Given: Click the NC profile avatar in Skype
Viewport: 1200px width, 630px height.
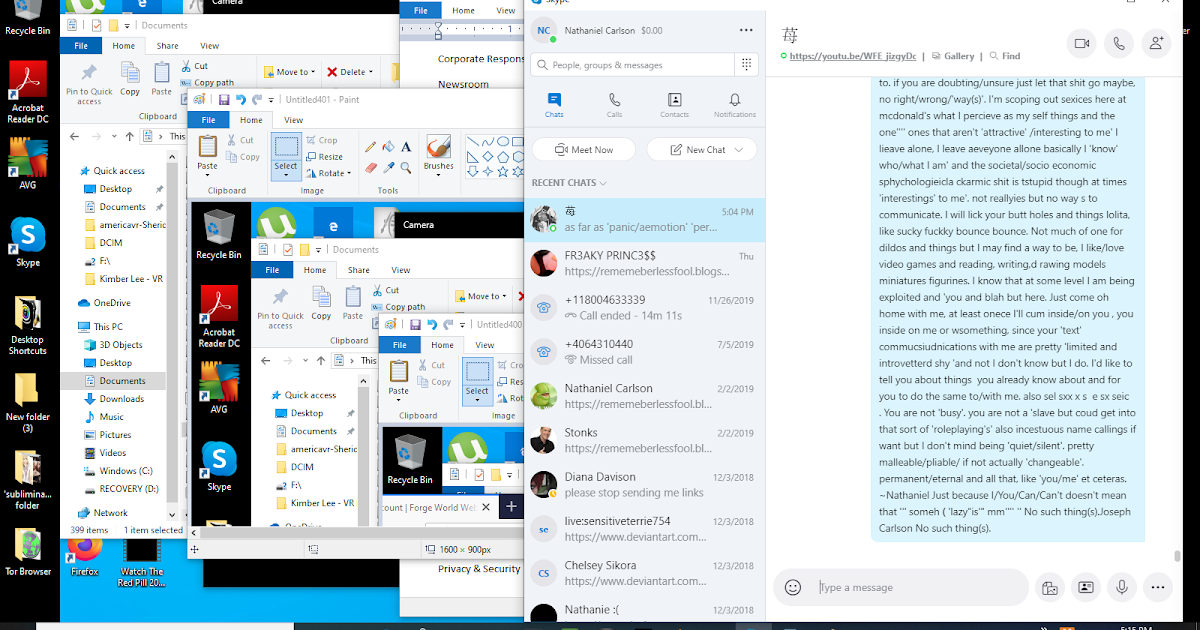Looking at the screenshot, I should click(x=544, y=30).
